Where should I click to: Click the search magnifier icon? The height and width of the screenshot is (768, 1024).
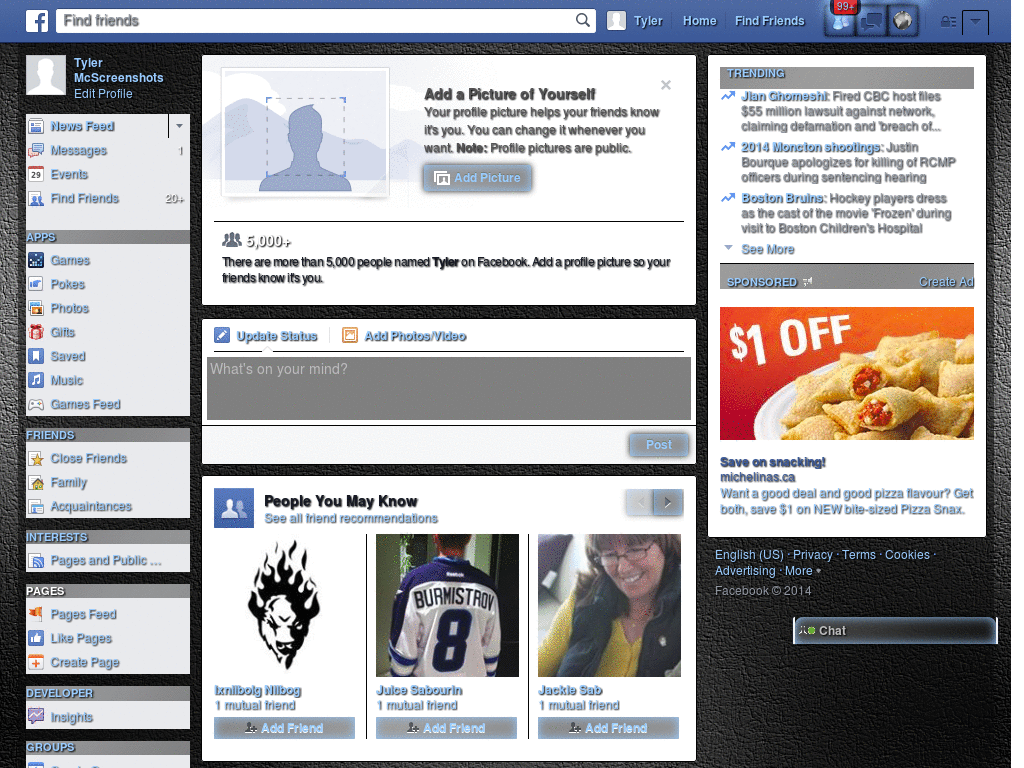[583, 20]
